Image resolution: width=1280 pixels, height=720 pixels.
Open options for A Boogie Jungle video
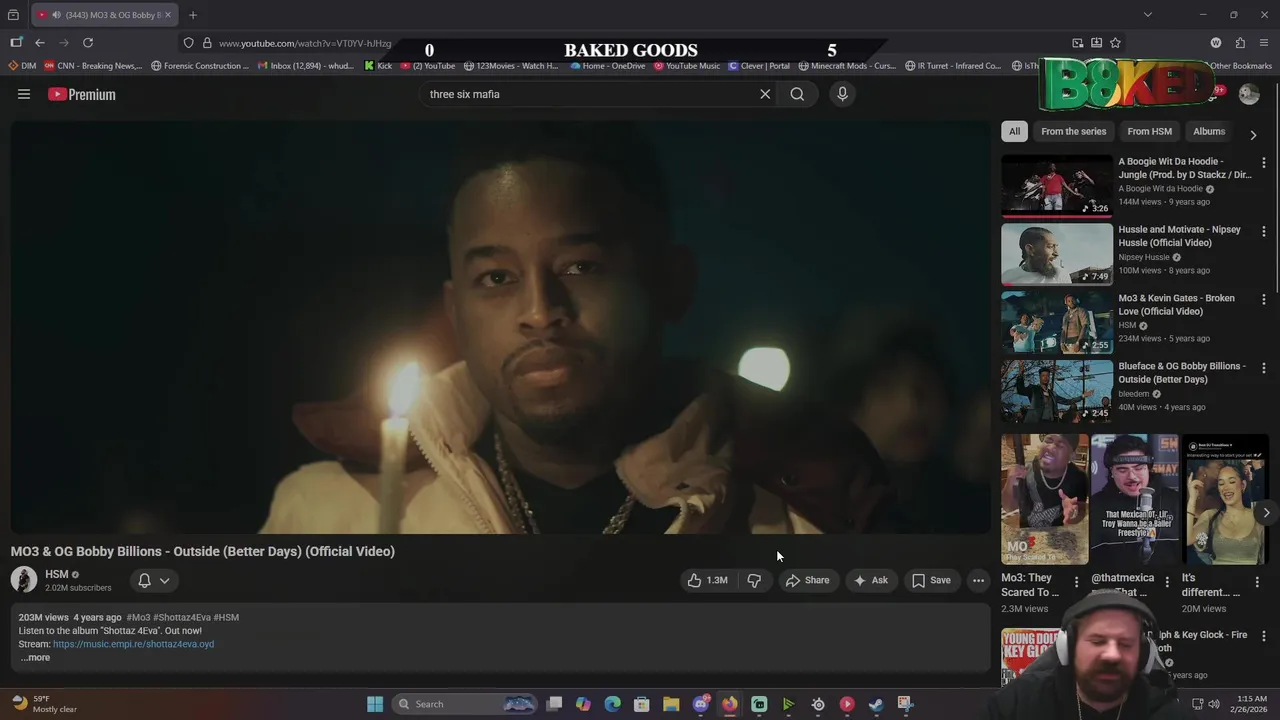1263,163
